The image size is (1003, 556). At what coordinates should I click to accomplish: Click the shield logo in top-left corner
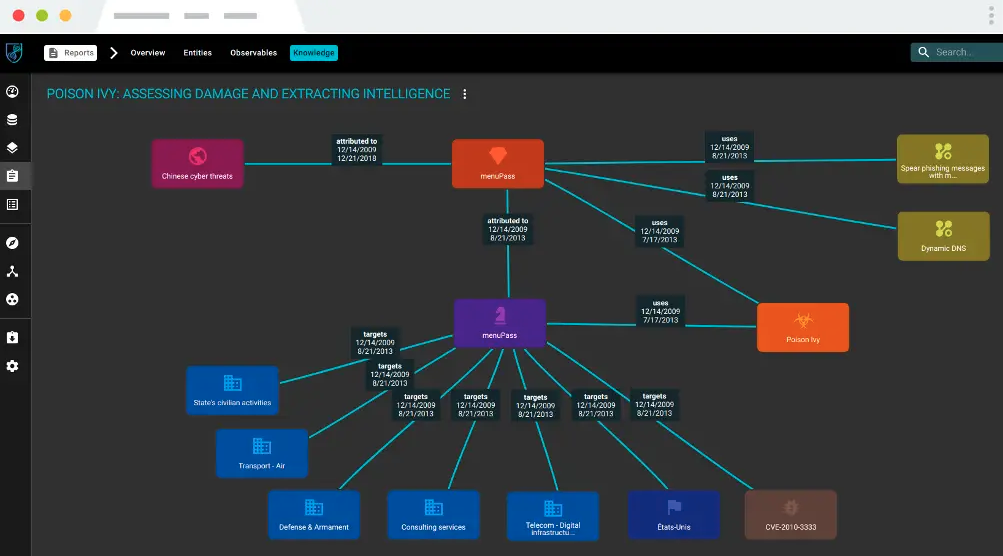[x=13, y=53]
